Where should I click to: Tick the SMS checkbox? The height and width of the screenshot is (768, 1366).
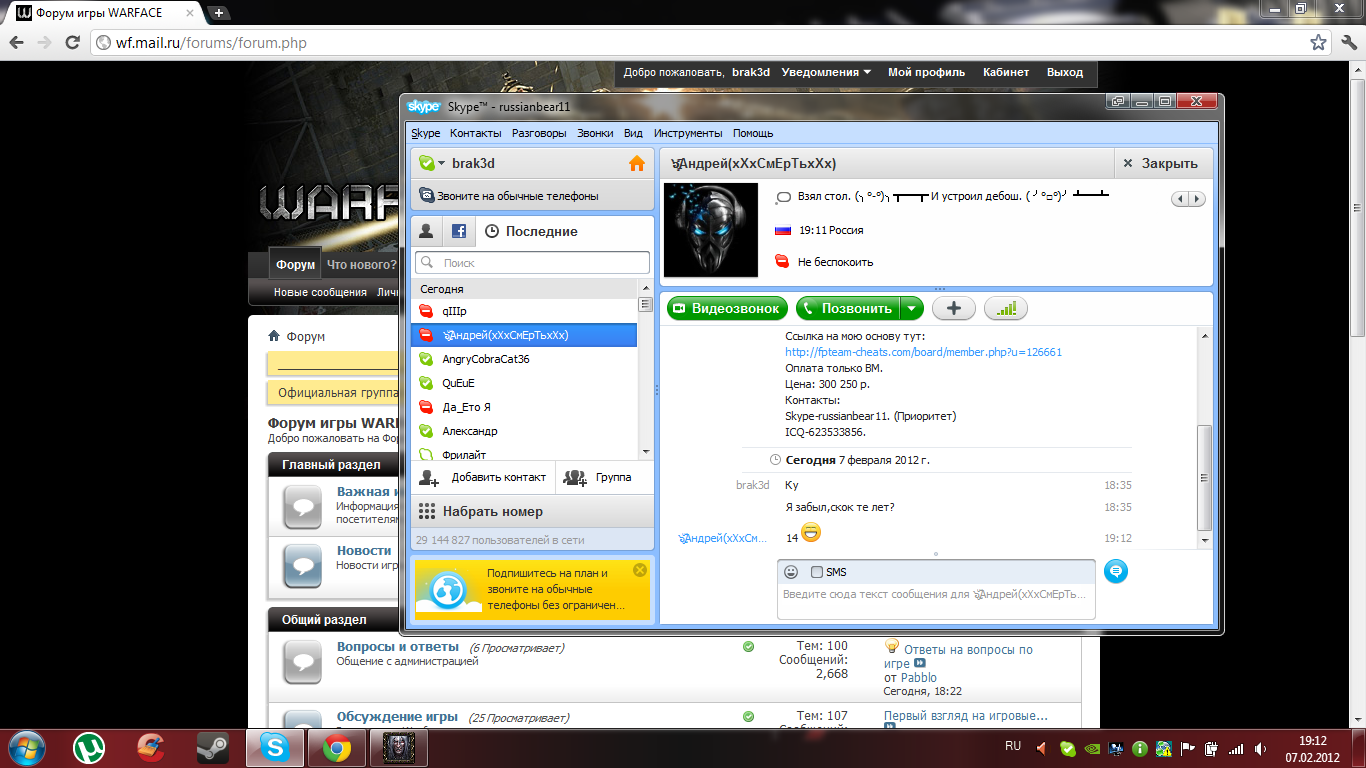click(x=816, y=572)
